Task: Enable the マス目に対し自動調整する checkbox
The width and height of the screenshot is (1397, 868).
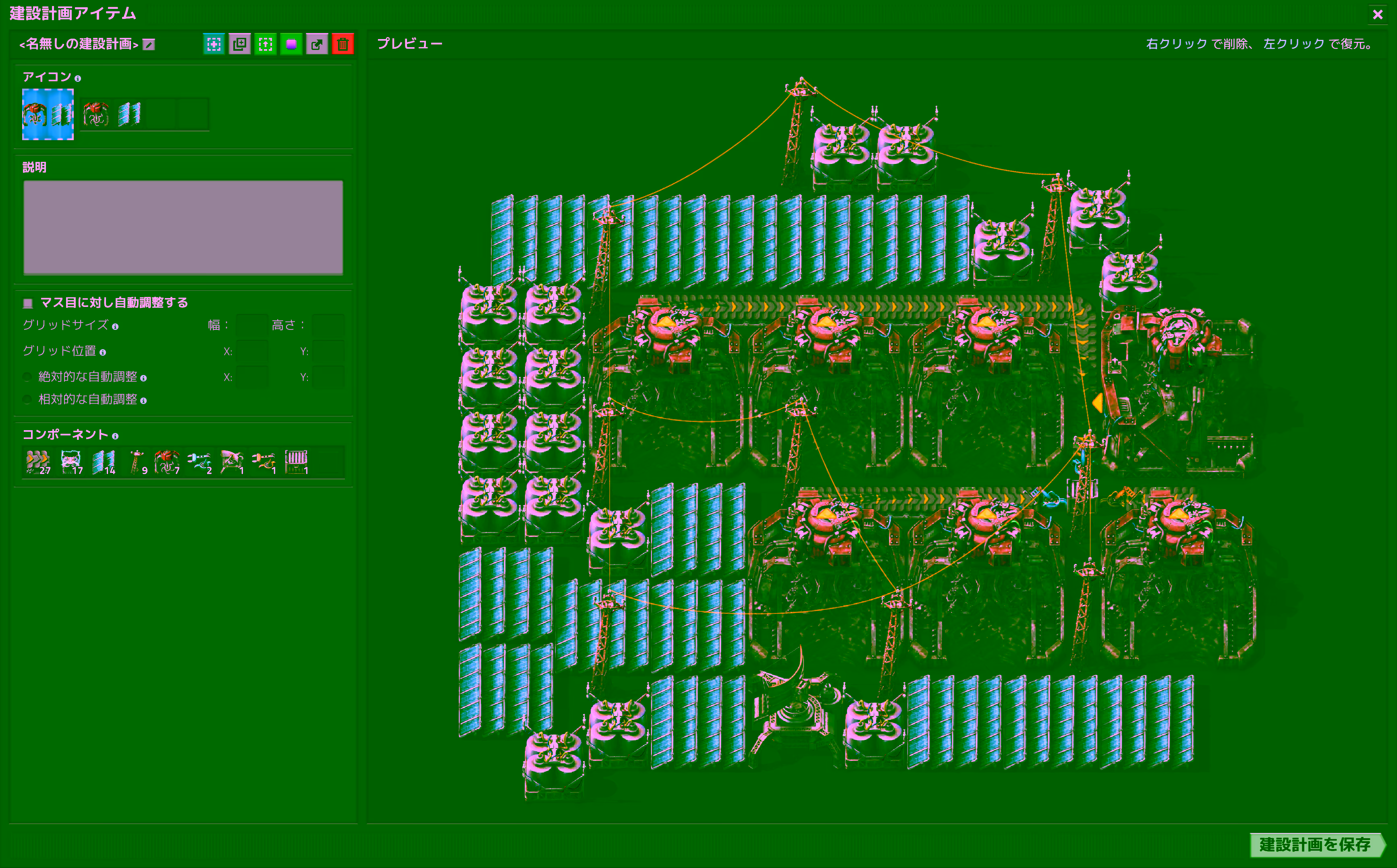Action: tap(27, 303)
